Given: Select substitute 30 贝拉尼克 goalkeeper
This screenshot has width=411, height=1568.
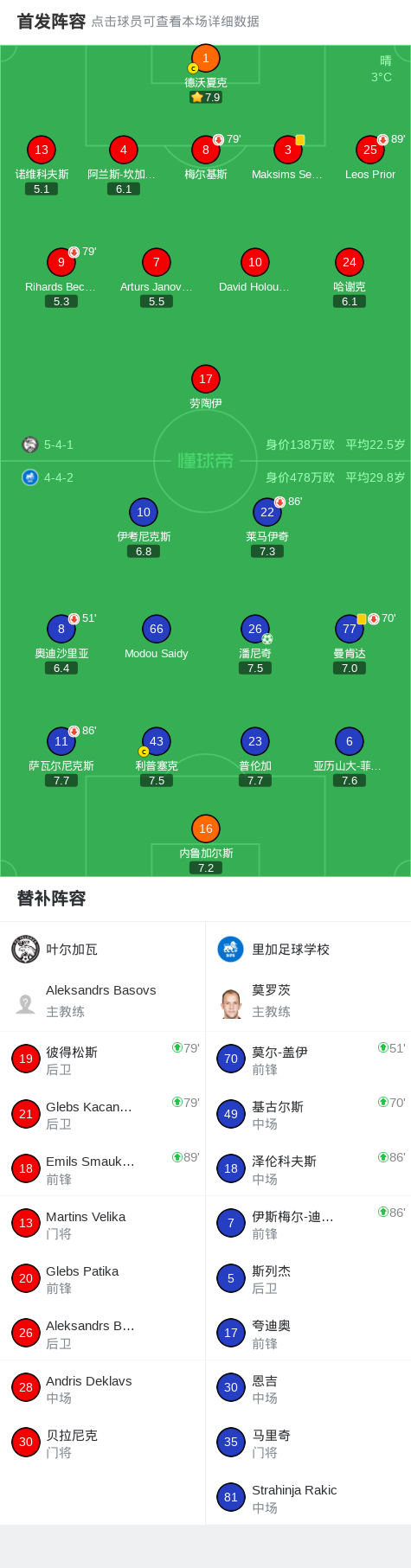Looking at the screenshot, I should pyautogui.click(x=102, y=1442).
